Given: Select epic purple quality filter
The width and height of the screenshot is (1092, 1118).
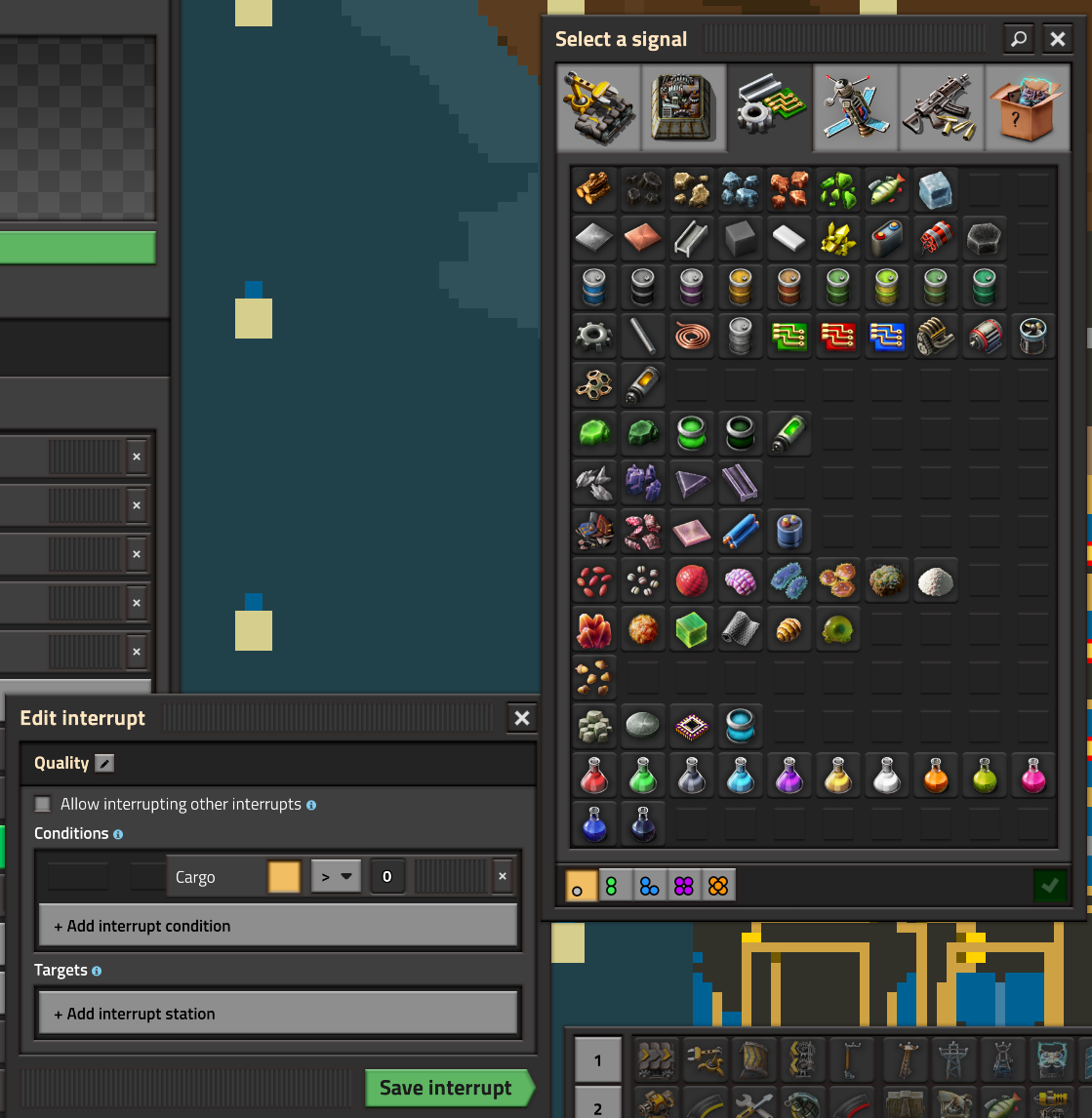Looking at the screenshot, I should pos(683,886).
